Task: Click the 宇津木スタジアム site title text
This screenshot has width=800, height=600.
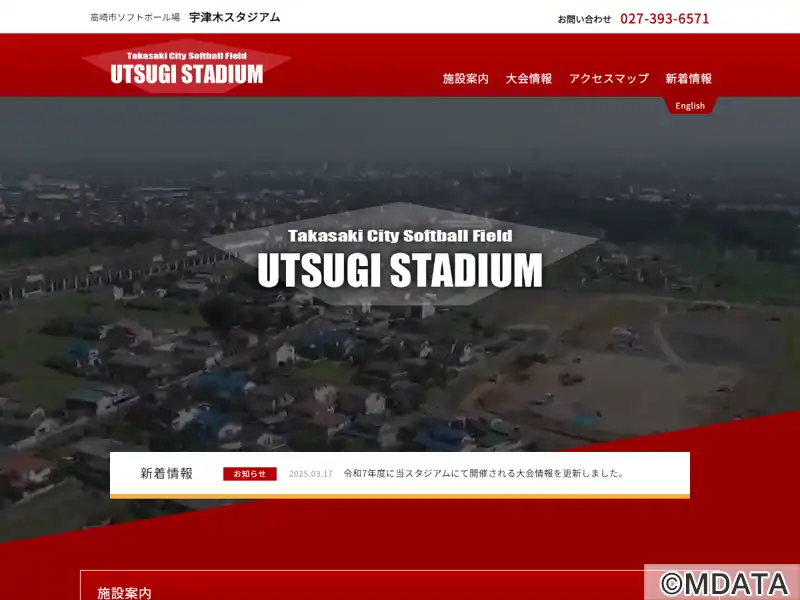Action: click(235, 17)
